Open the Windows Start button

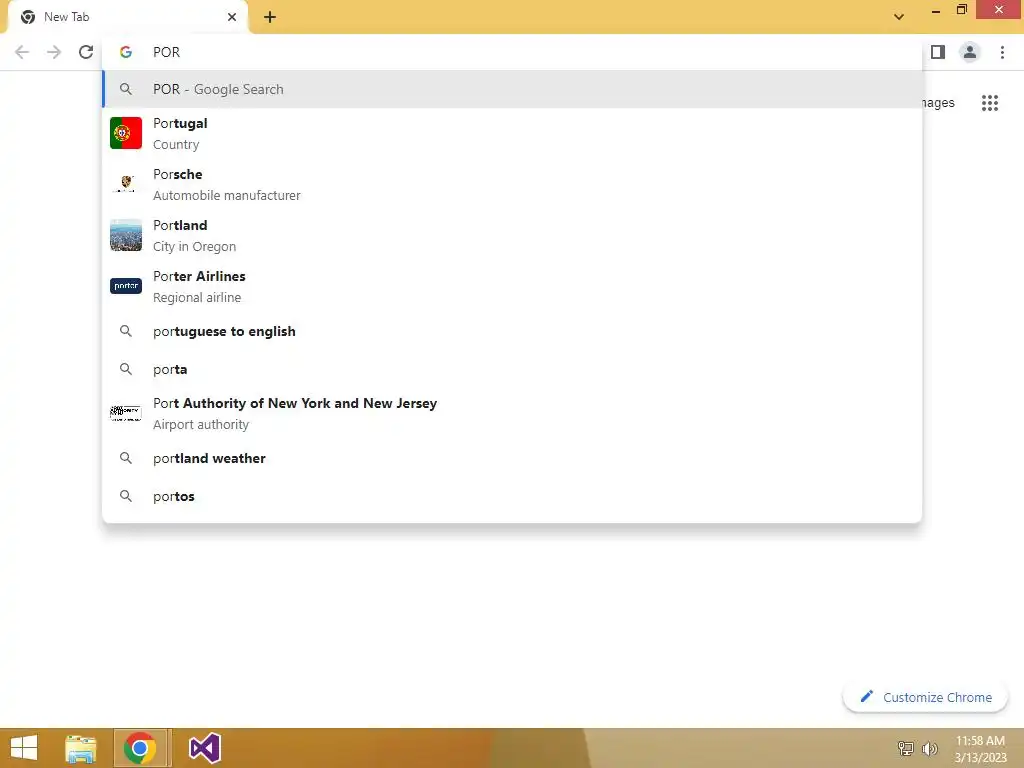(x=24, y=748)
